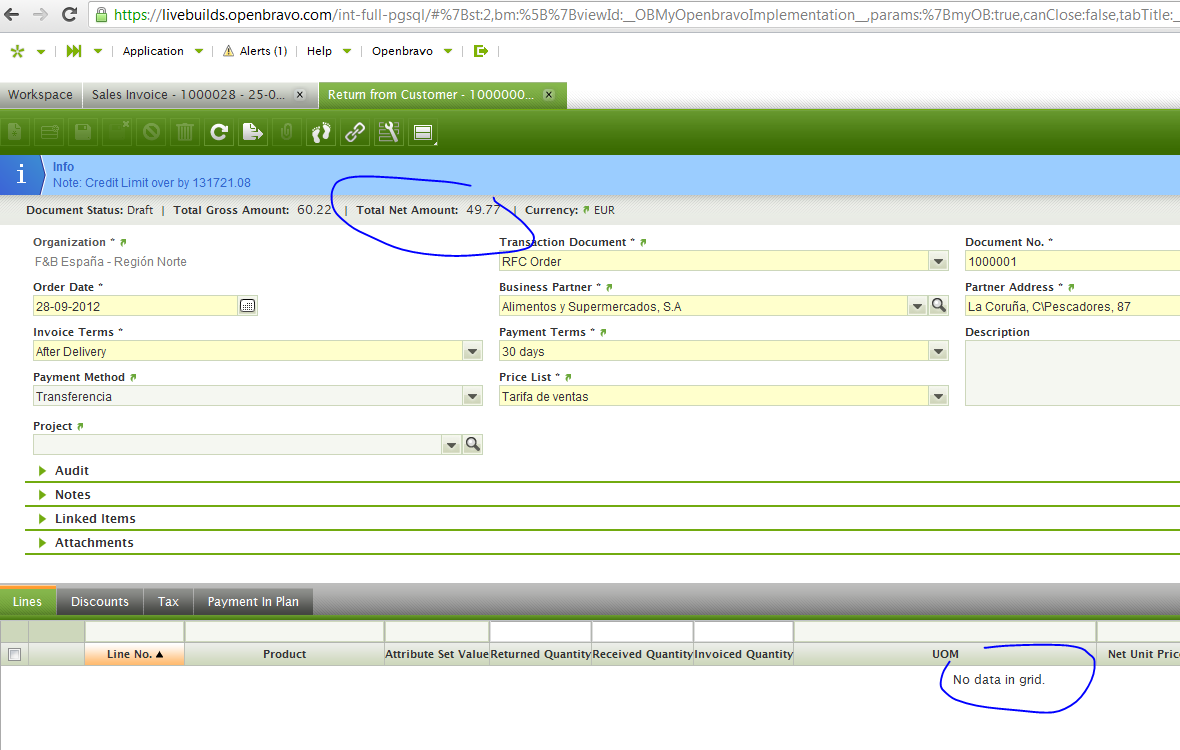Image resolution: width=1180 pixels, height=750 pixels.
Task: Open the Business Partner dropdown arrow
Action: tap(917, 306)
